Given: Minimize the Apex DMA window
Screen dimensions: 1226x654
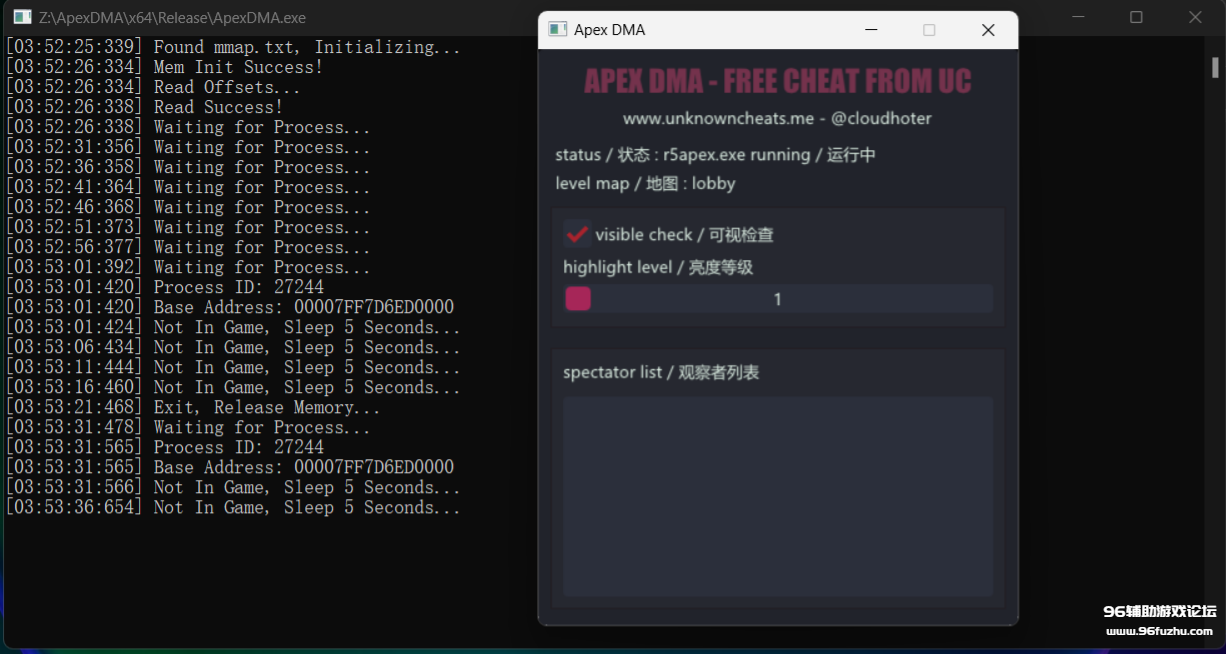Looking at the screenshot, I should 870,30.
